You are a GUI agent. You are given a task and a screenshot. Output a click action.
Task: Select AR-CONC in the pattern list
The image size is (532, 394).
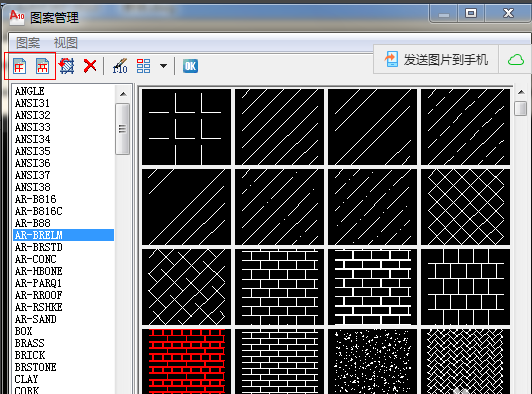point(35,259)
